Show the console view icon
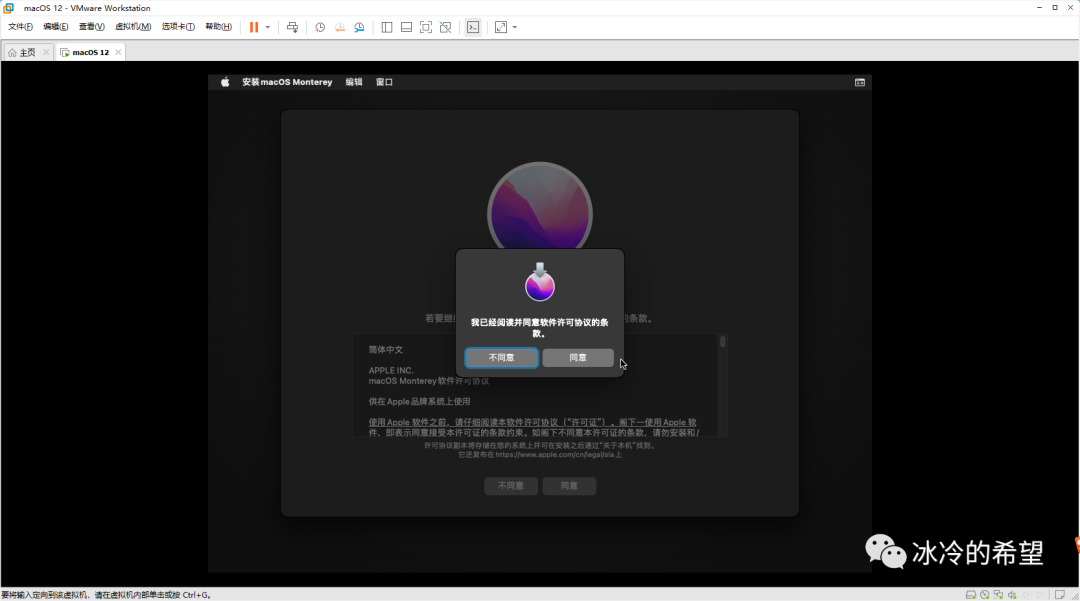1080x601 pixels. [x=473, y=27]
